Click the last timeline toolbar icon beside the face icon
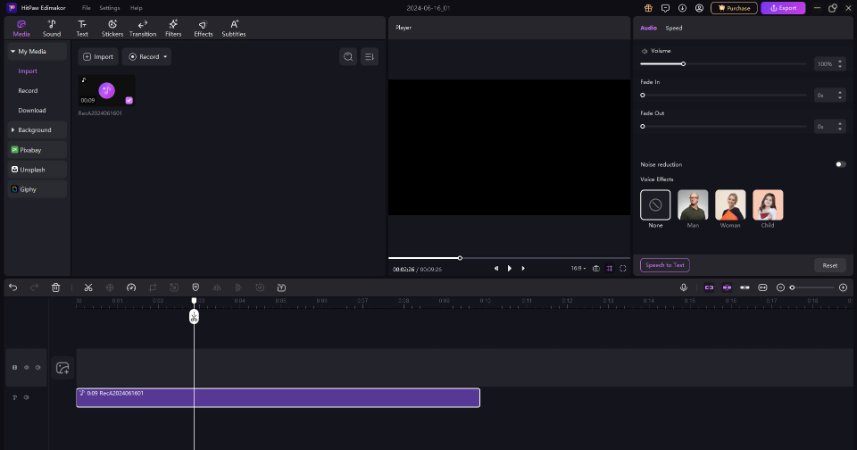The height and width of the screenshot is (450, 857). 281,288
